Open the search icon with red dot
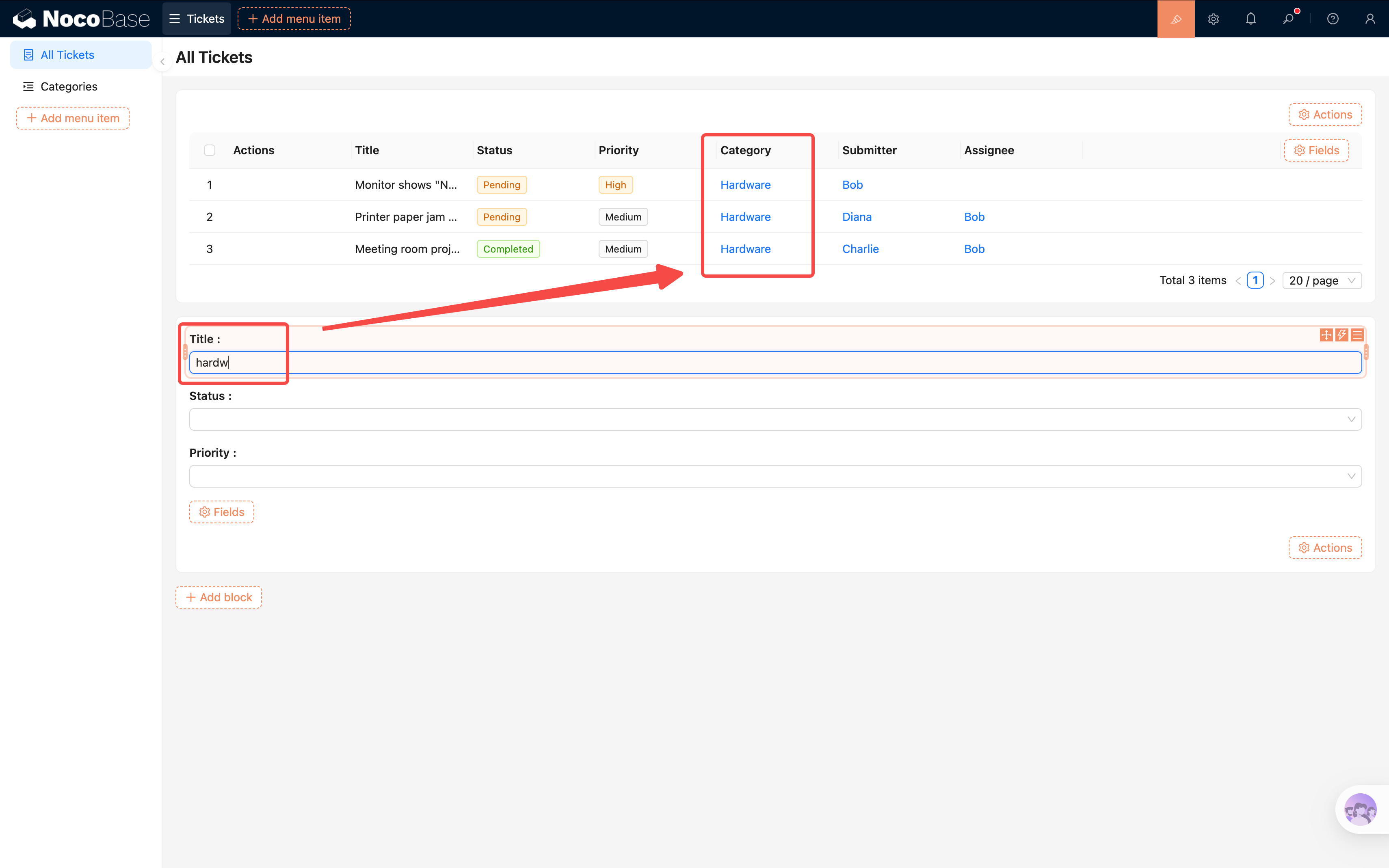The image size is (1389, 868). (x=1289, y=19)
